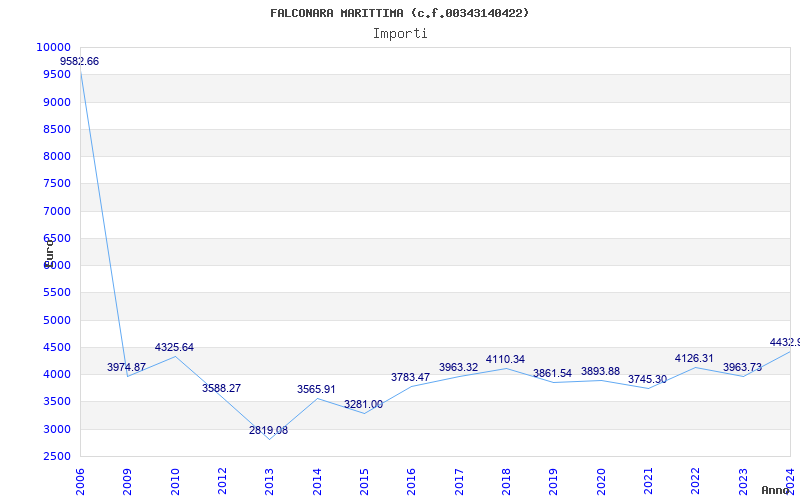This screenshot has height=500, width=800.
Task: Select the 2021 year axis label
Action: coord(648,482)
